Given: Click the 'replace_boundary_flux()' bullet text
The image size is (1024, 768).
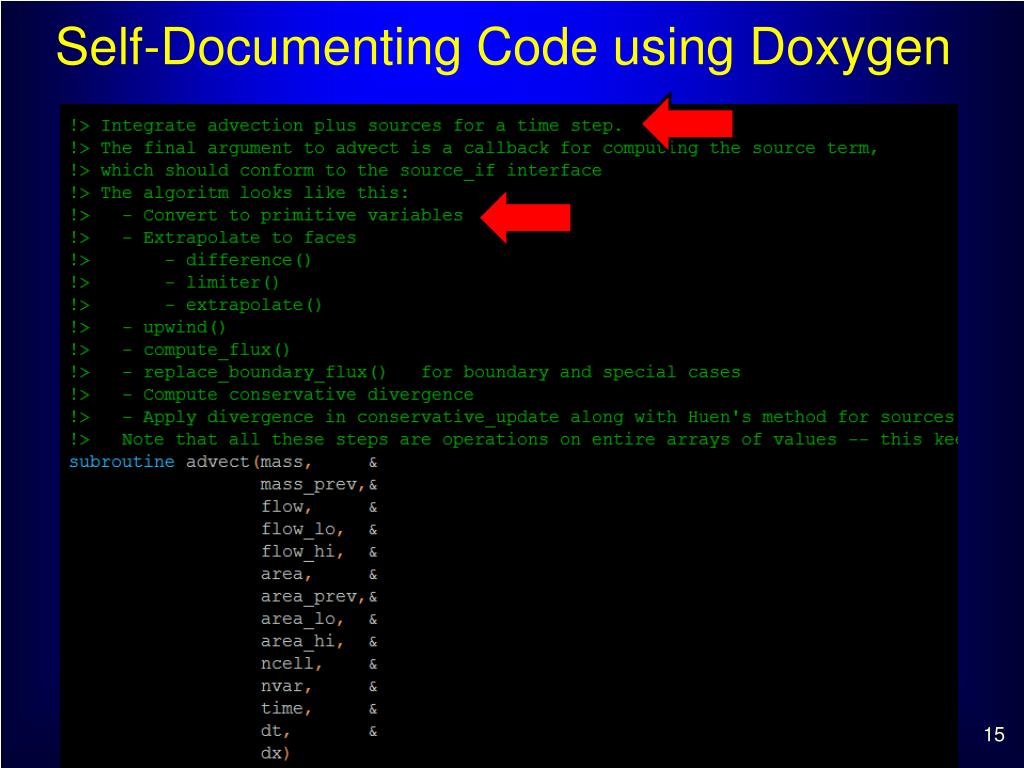Looking at the screenshot, I should coord(264,372).
